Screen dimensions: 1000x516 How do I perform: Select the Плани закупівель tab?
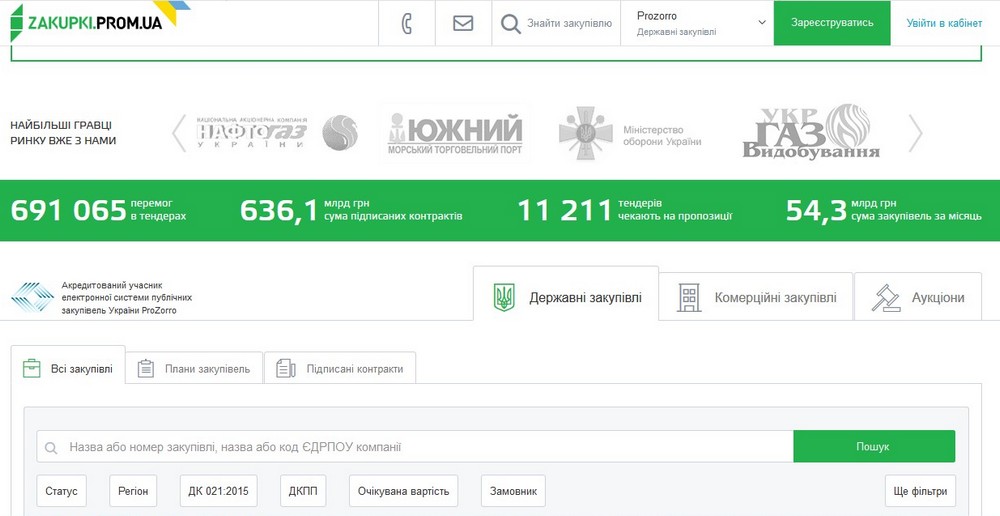tap(195, 369)
